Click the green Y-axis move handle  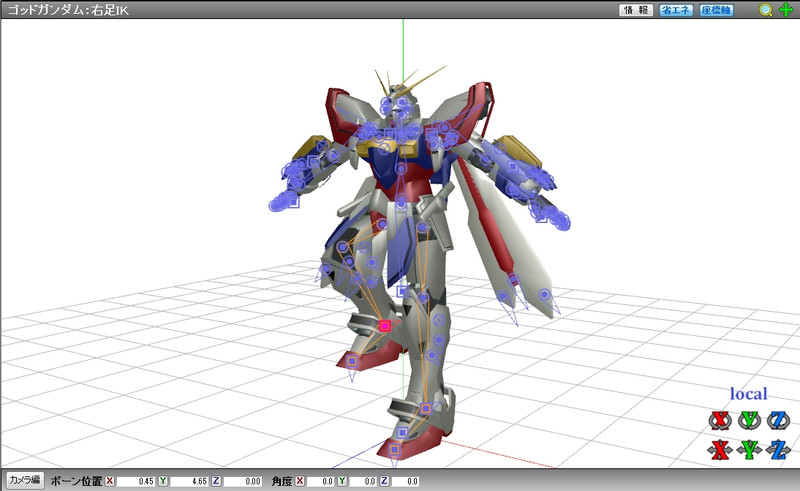[749, 450]
